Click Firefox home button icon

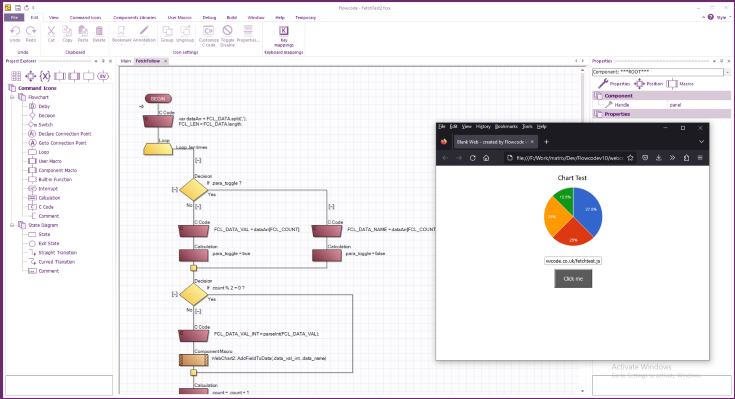(x=486, y=158)
